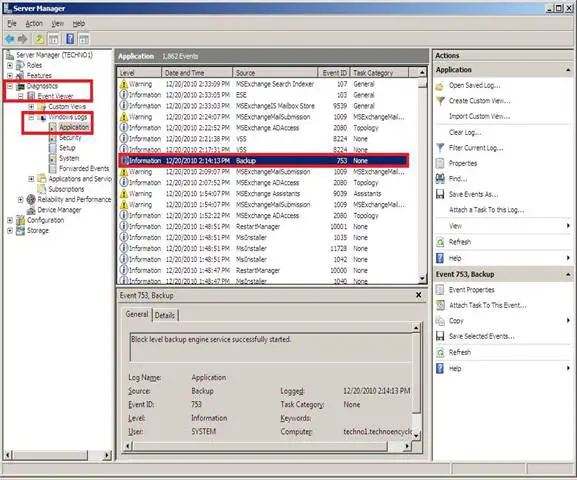The width and height of the screenshot is (577, 480).
Task: Switch to the Details tab
Action: tap(165, 315)
